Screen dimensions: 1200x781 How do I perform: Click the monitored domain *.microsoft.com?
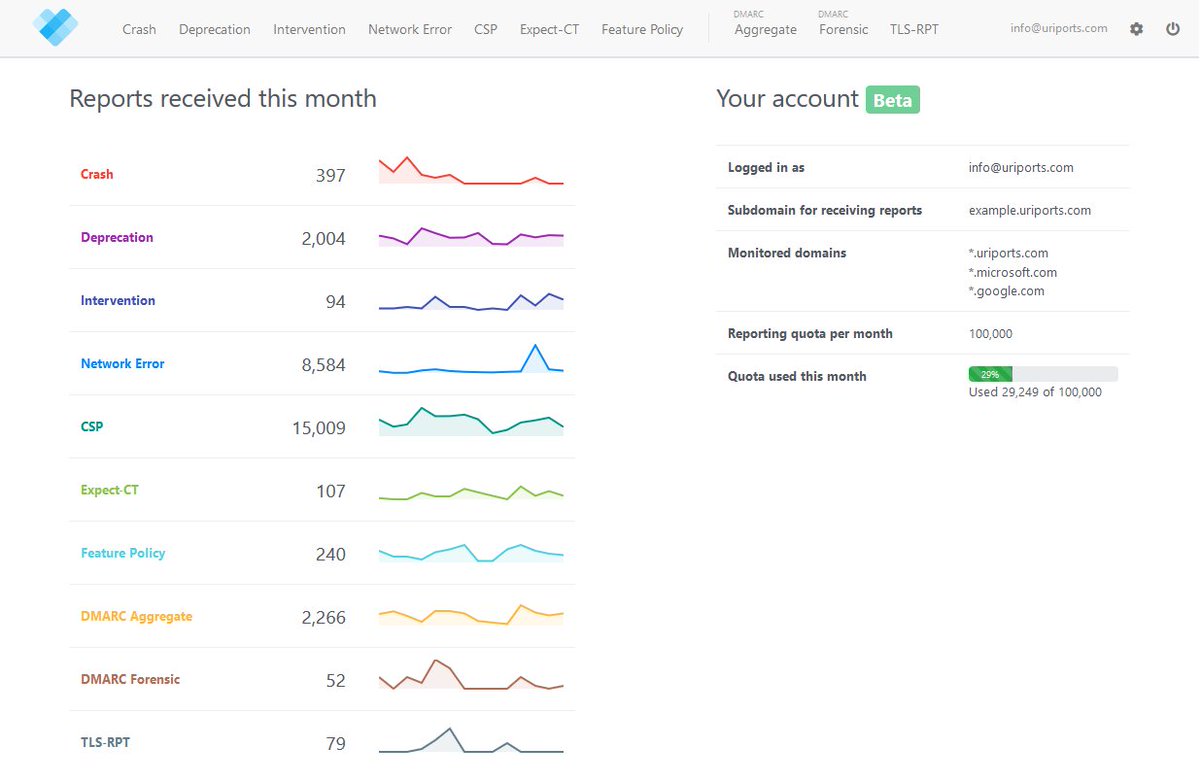1013,272
